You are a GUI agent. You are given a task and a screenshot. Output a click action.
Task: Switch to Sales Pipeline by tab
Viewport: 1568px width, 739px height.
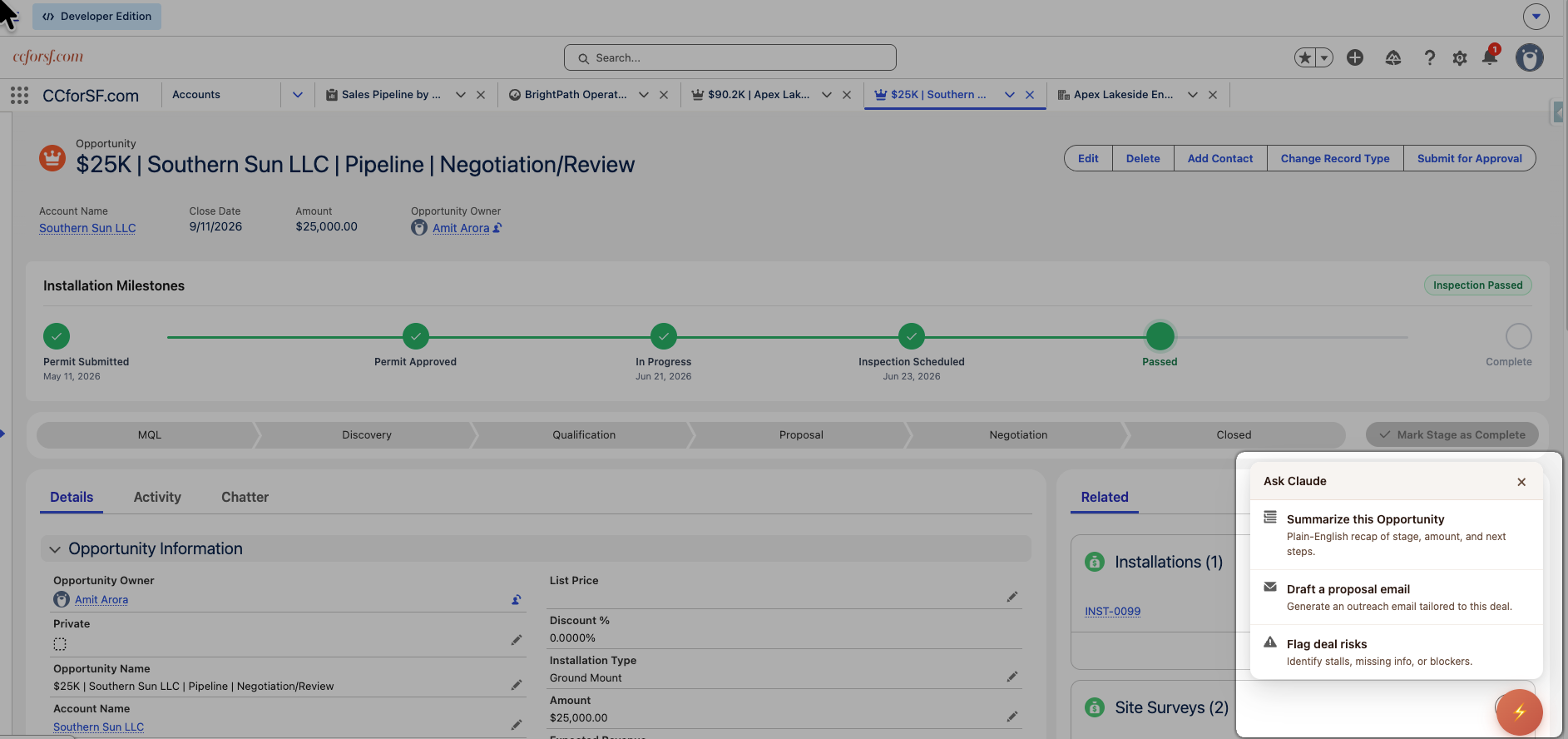click(383, 95)
